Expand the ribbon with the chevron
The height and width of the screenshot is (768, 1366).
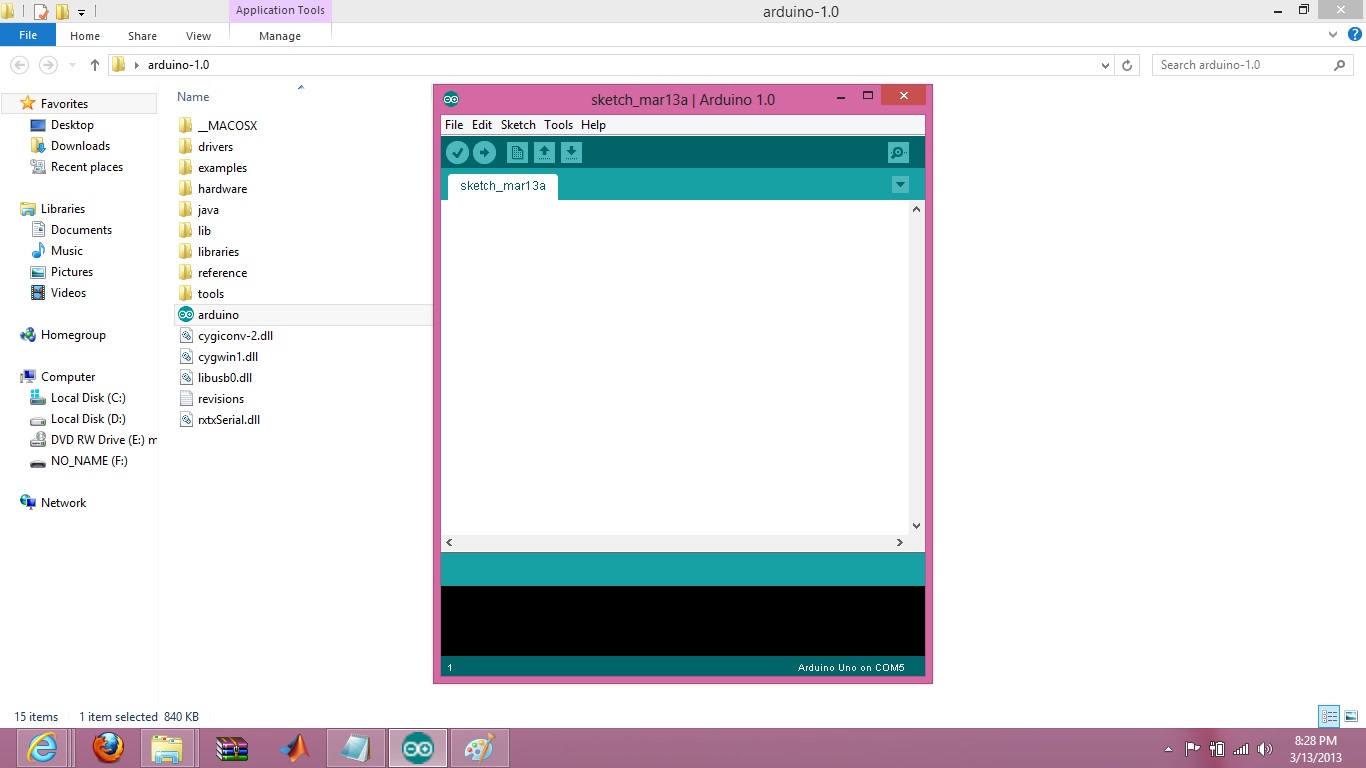[x=1332, y=35]
